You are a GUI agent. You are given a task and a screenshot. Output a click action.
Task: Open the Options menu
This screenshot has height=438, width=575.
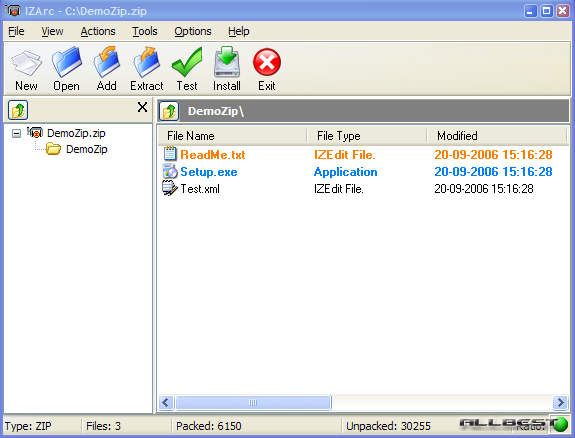[x=193, y=32]
